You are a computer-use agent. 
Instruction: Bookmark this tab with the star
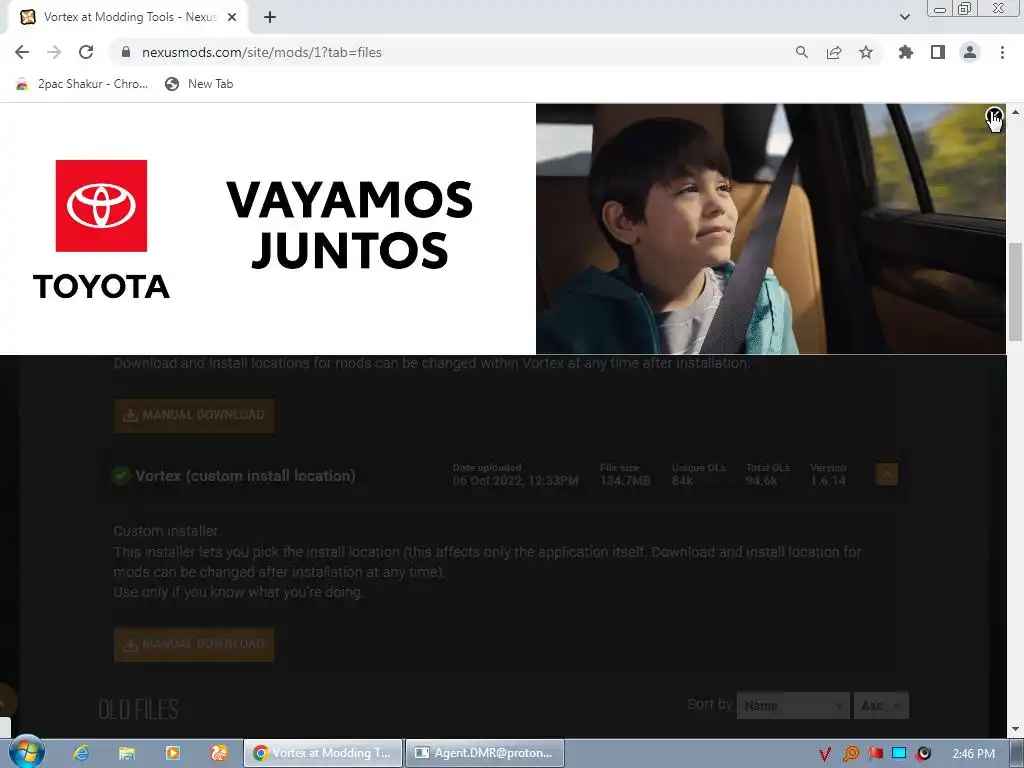click(866, 52)
